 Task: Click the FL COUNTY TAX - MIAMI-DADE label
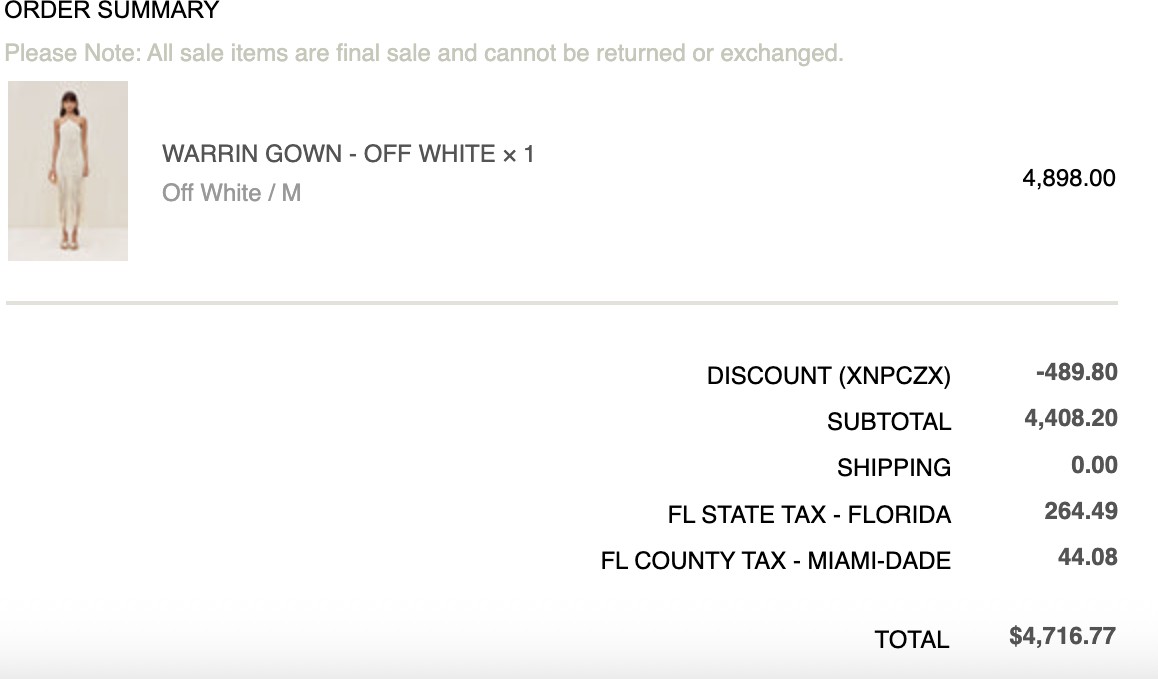[775, 561]
